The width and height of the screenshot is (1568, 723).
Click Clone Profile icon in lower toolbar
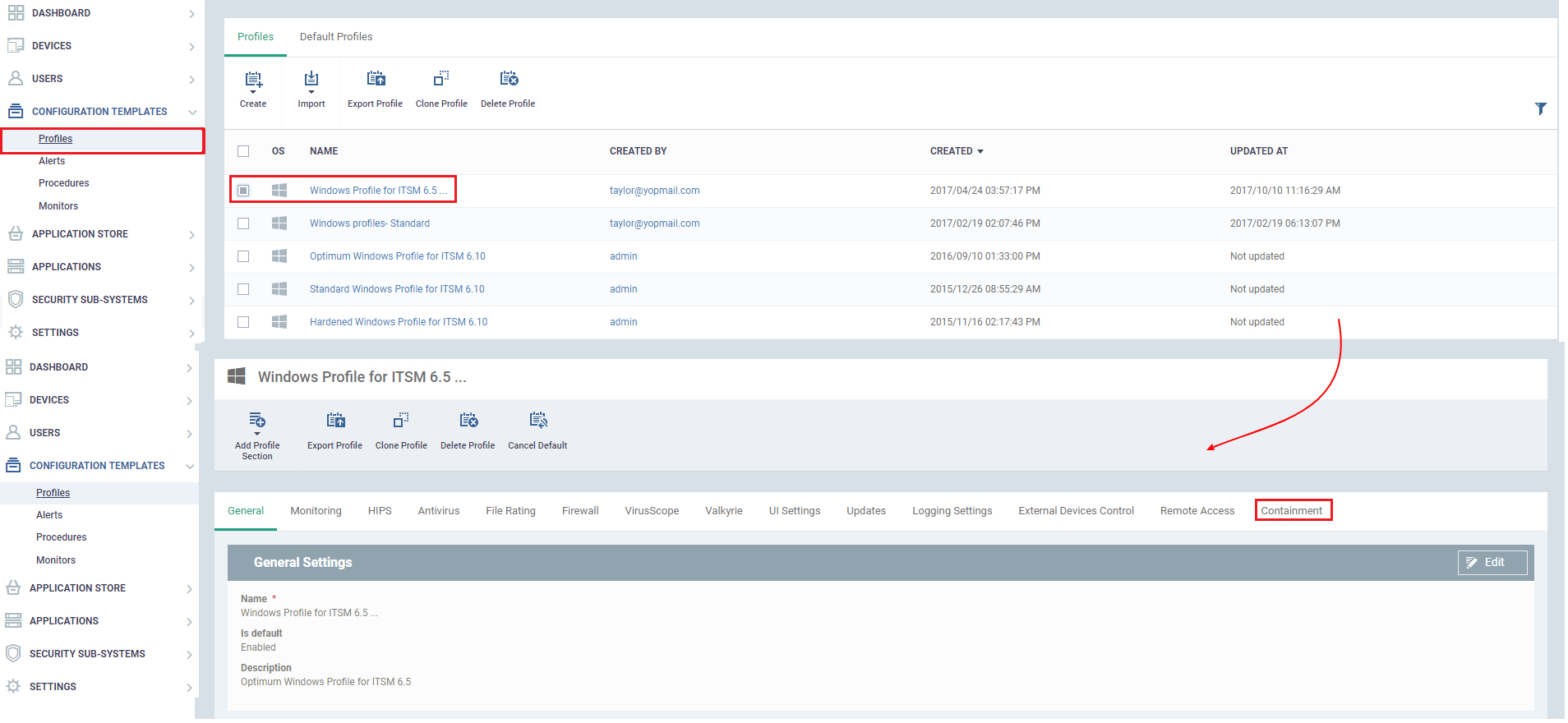click(x=401, y=420)
